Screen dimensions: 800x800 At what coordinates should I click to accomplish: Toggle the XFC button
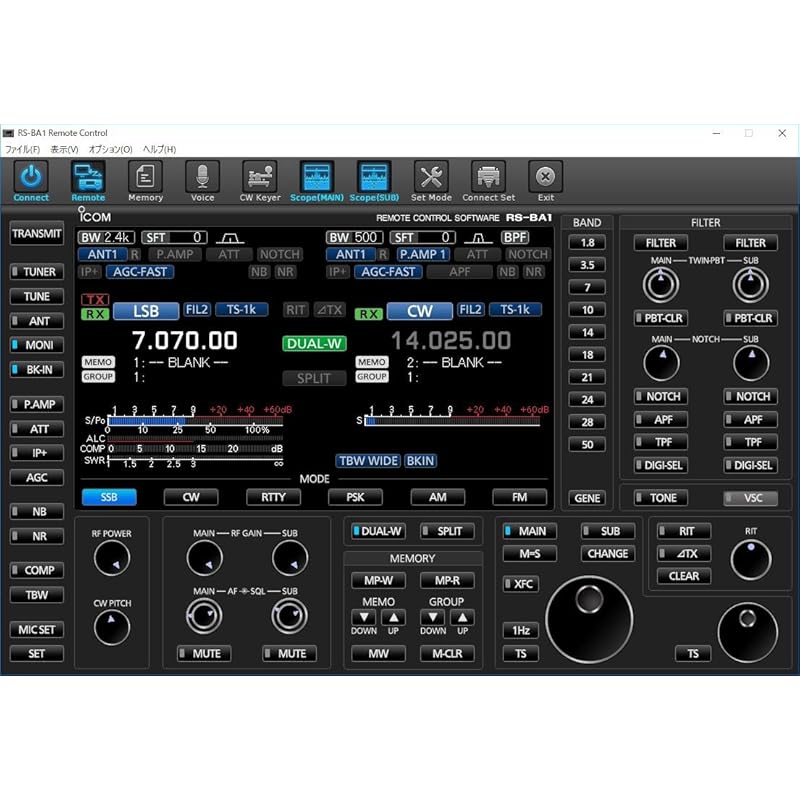(520, 584)
